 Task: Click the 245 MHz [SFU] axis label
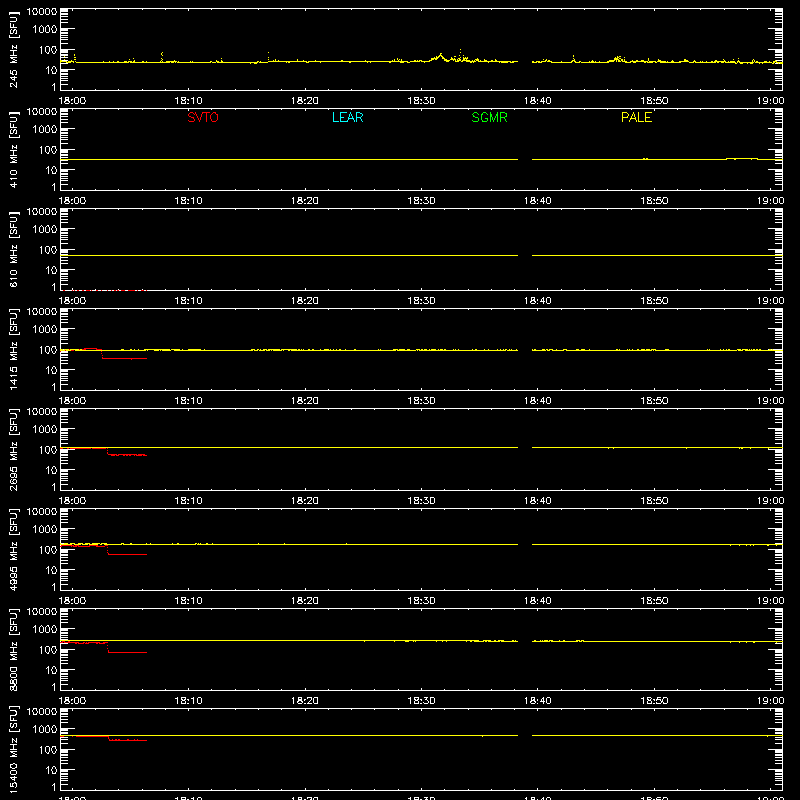point(14,49)
